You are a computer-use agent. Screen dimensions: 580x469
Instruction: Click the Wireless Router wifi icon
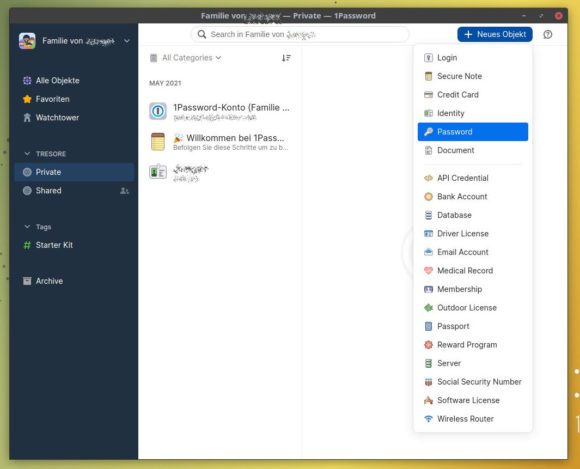click(428, 419)
